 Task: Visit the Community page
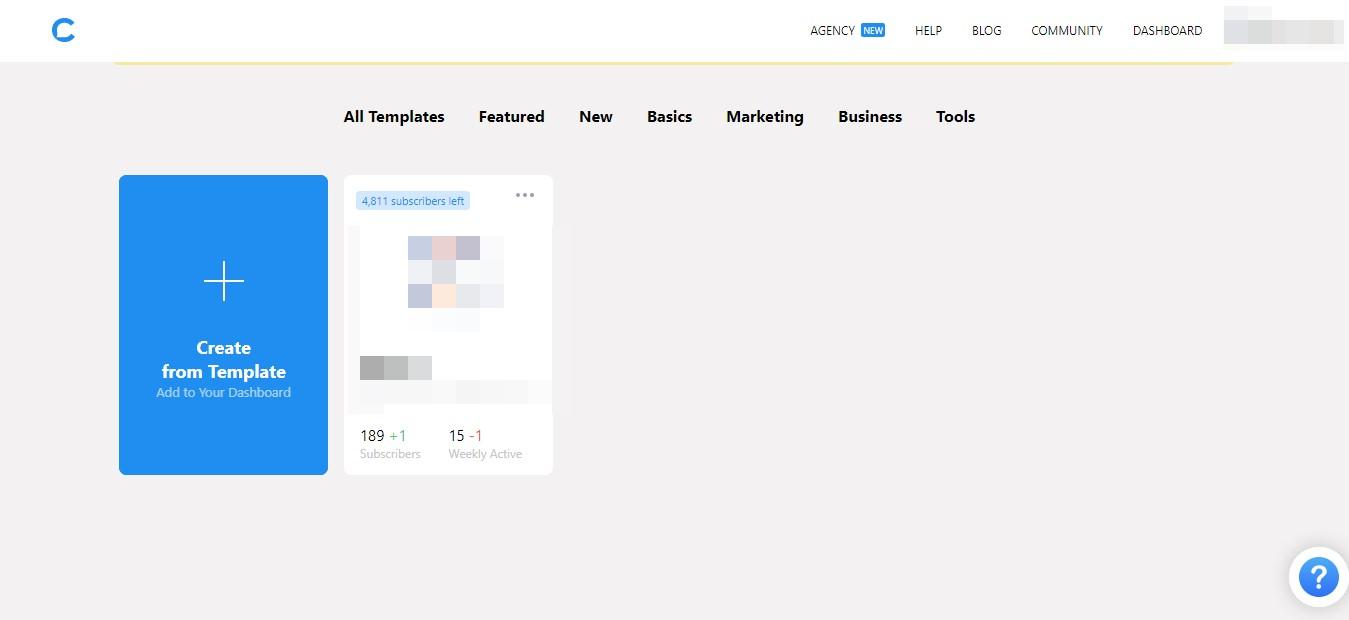point(1067,31)
